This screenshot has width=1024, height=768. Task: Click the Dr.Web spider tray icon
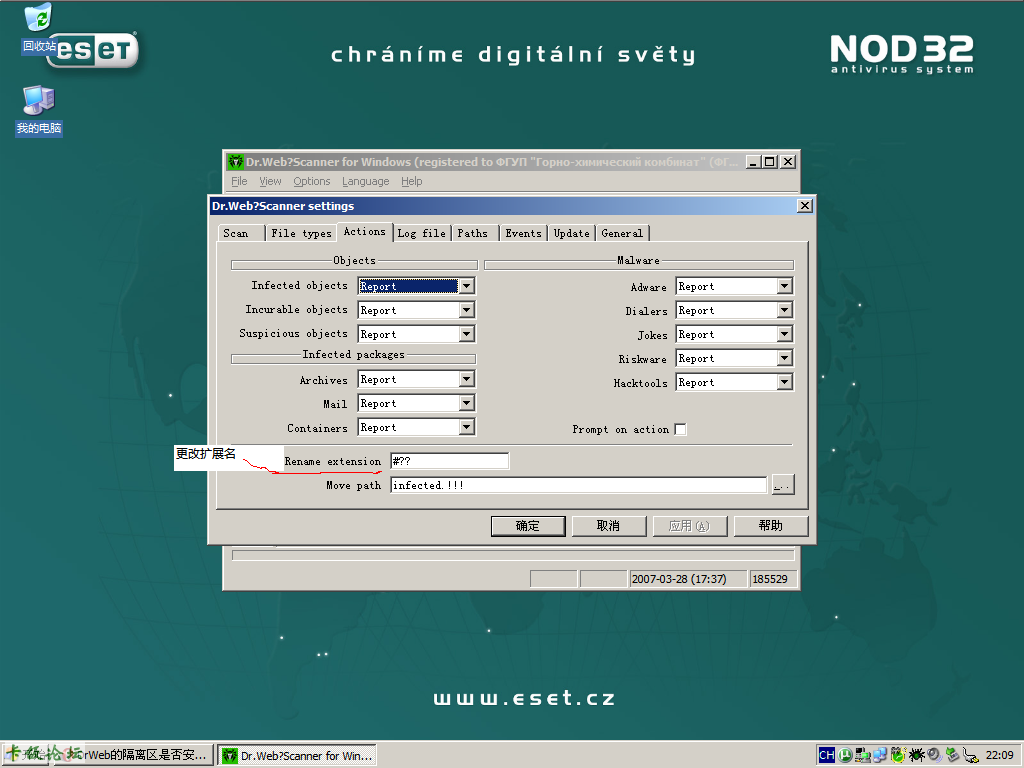point(915,755)
